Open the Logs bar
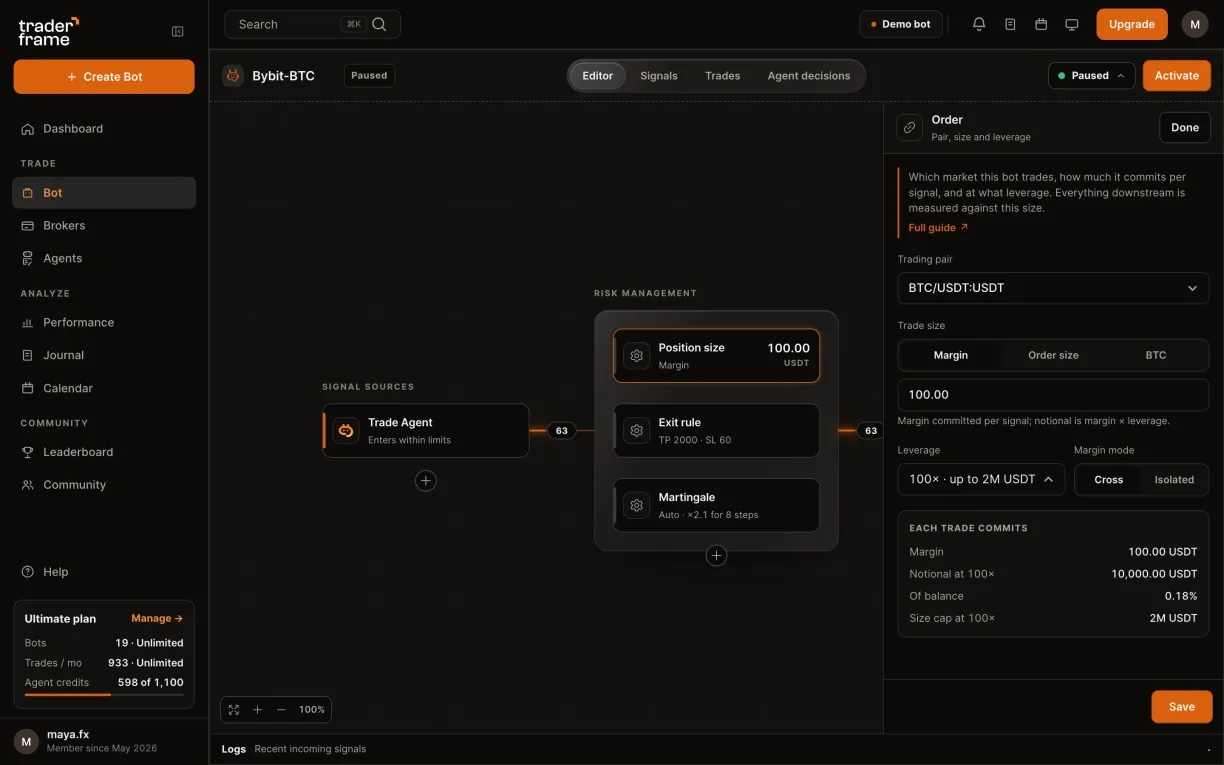Screen dimensions: 1224x765 tap(716, 749)
